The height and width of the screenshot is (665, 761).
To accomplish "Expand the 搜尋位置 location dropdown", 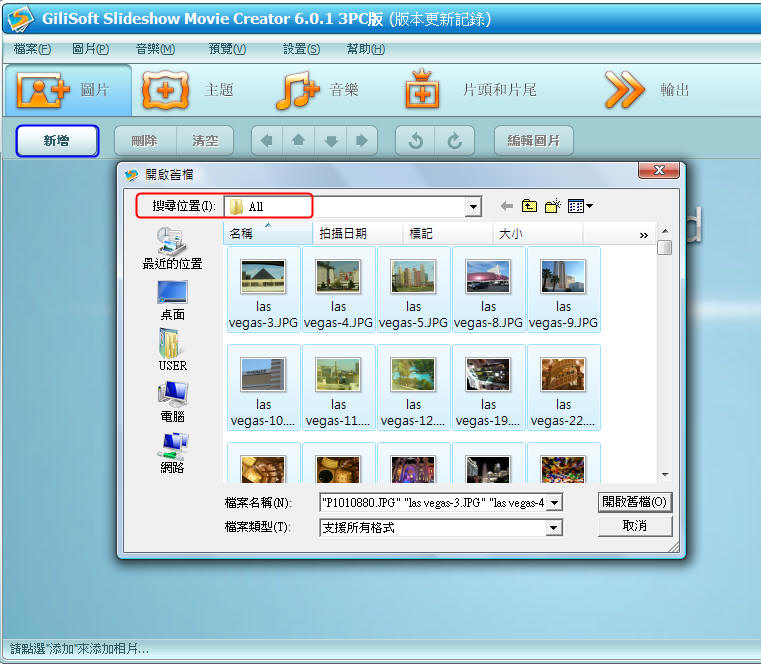I will click(x=473, y=207).
